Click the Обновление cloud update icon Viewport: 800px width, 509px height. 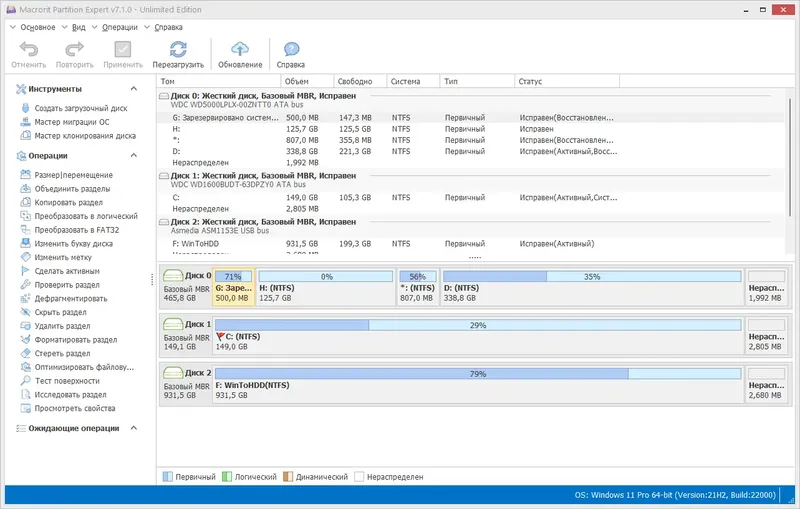pyautogui.click(x=240, y=49)
